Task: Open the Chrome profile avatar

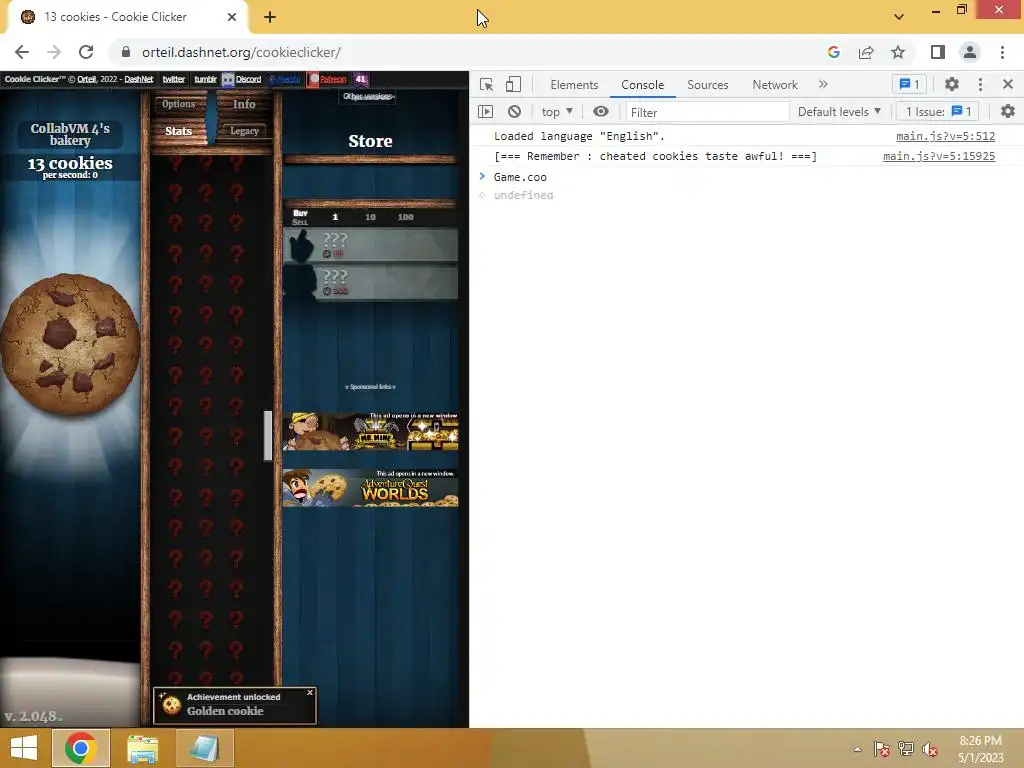Action: point(970,52)
